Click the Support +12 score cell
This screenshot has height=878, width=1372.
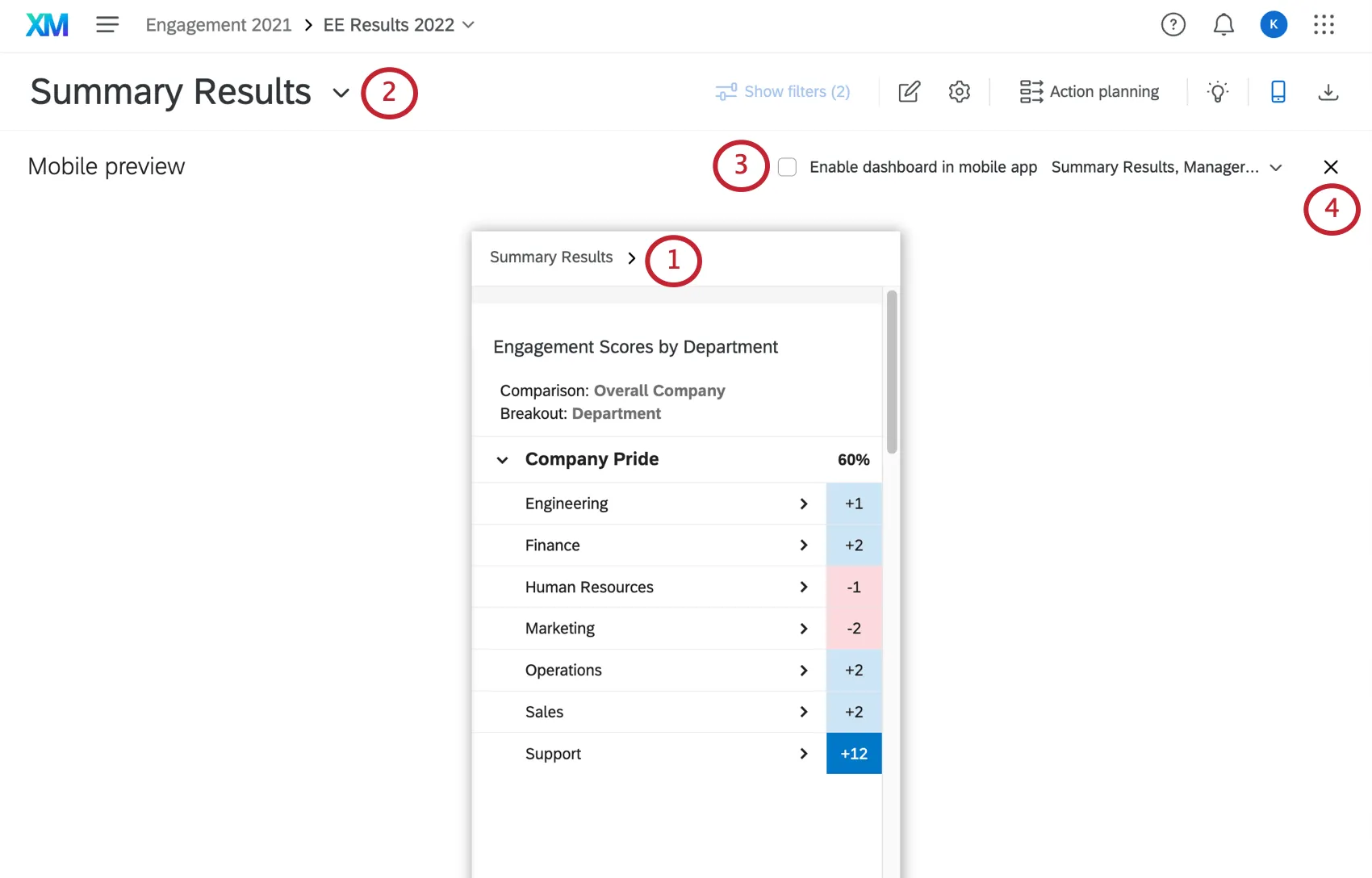(853, 753)
